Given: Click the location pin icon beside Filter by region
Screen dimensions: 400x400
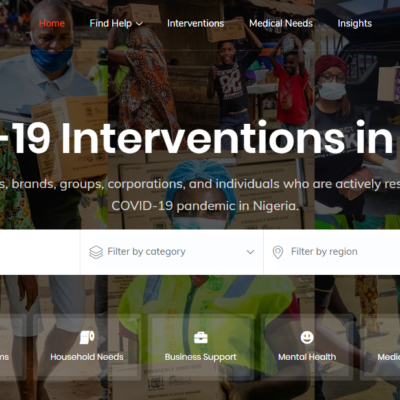Looking at the screenshot, I should coord(278,252).
